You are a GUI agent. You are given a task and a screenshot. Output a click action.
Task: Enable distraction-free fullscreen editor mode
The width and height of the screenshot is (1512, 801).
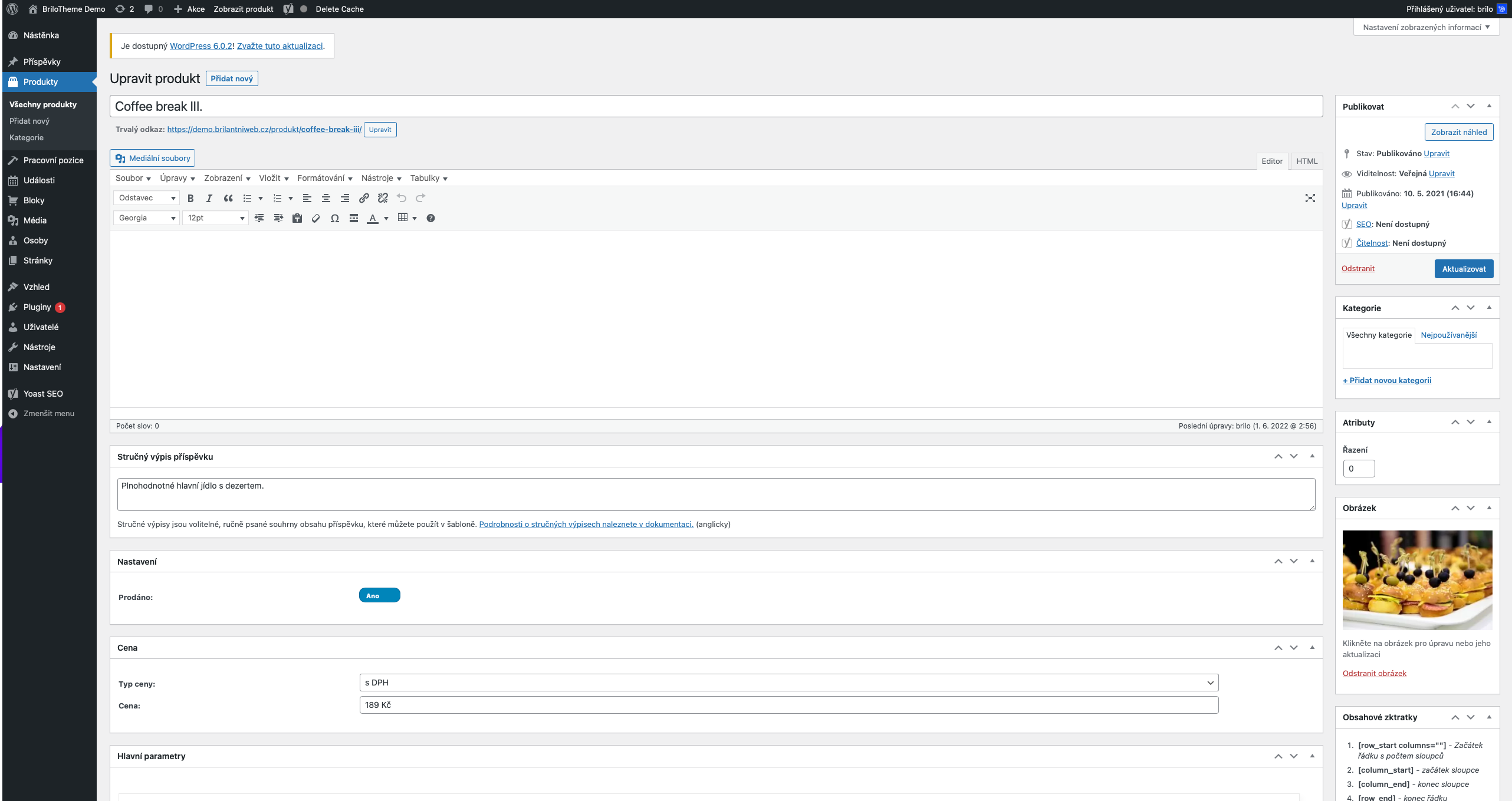(1310, 199)
